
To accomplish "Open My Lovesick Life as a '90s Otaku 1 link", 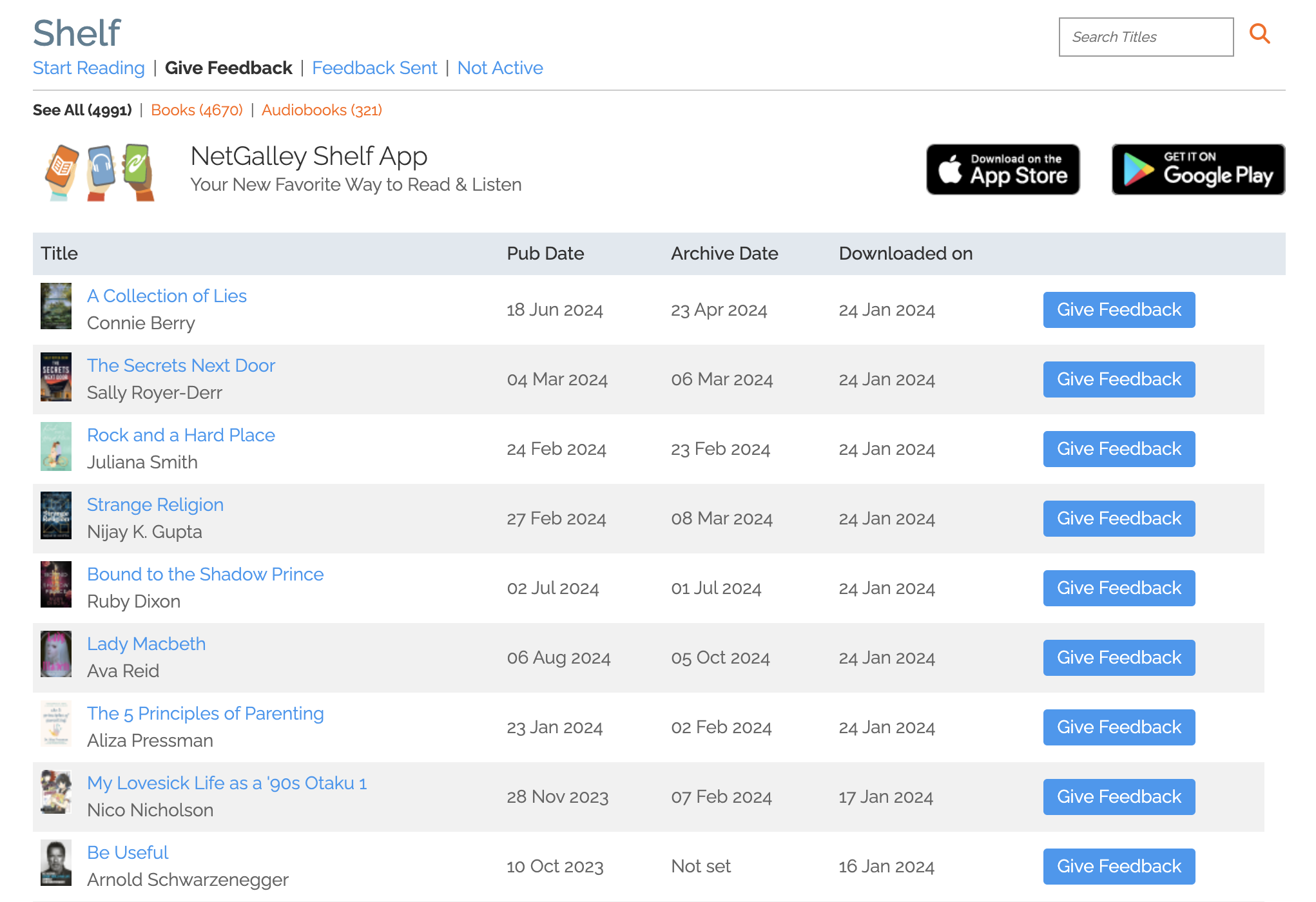I will 227,783.
